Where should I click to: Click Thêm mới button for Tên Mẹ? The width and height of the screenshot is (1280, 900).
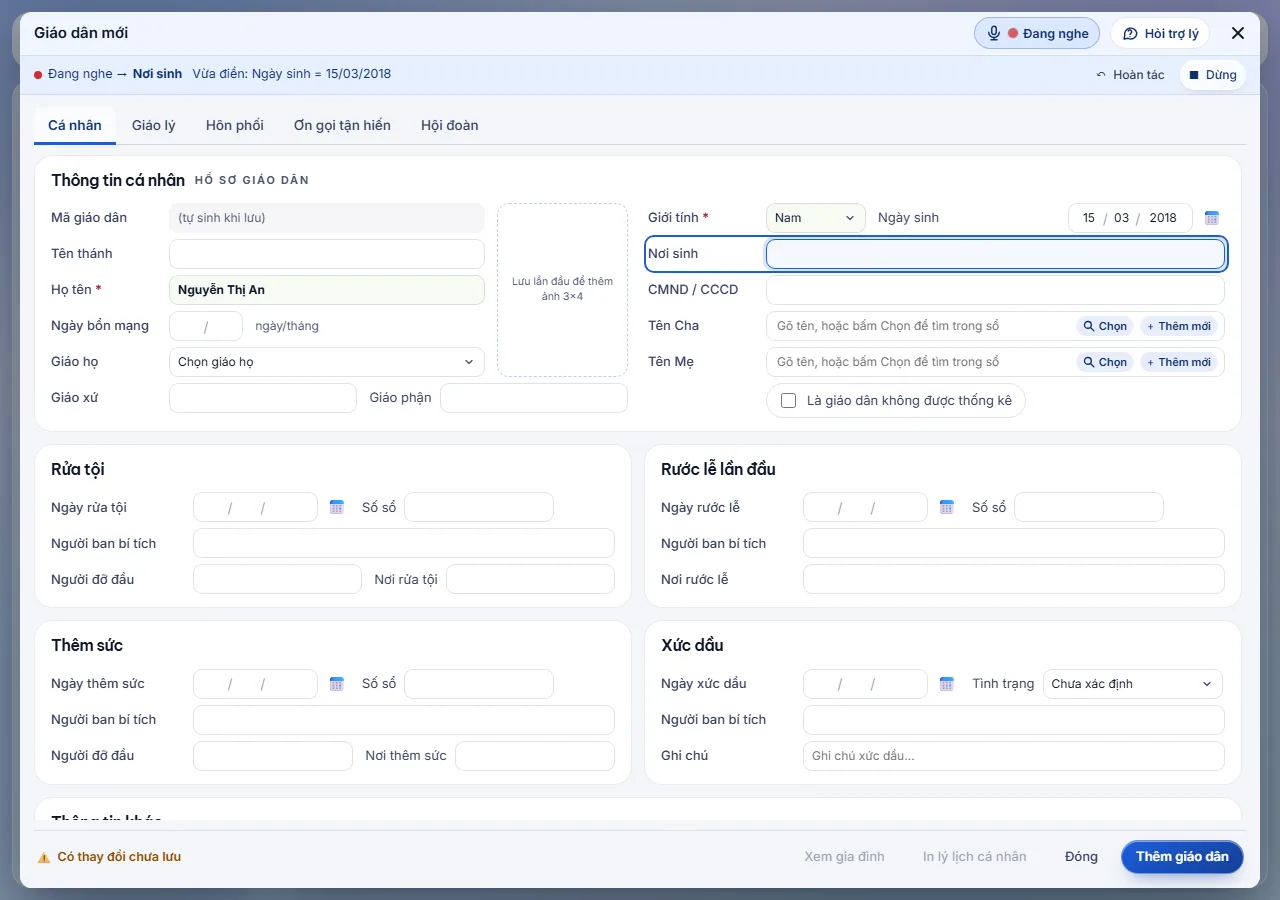pyautogui.click(x=1179, y=362)
